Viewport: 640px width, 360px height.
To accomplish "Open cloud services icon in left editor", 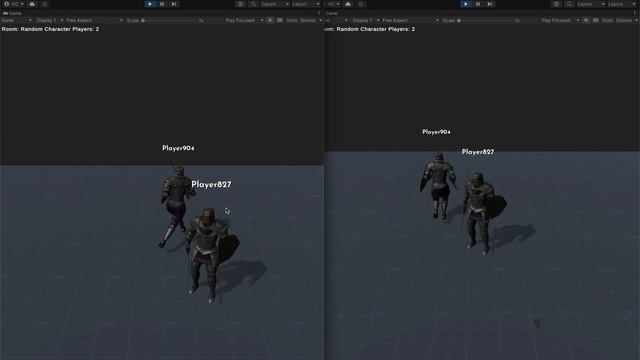I will pyautogui.click(x=32, y=4).
